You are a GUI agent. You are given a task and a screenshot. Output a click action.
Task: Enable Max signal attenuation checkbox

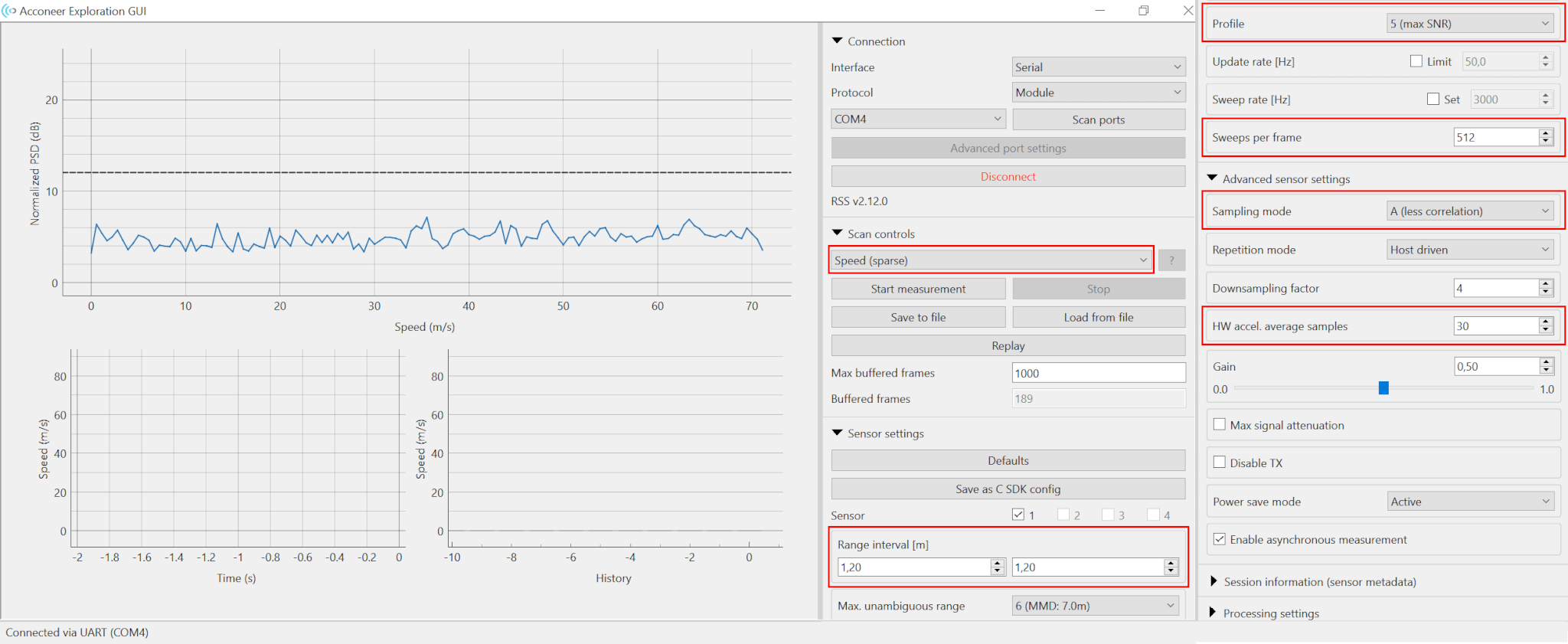[1220, 424]
